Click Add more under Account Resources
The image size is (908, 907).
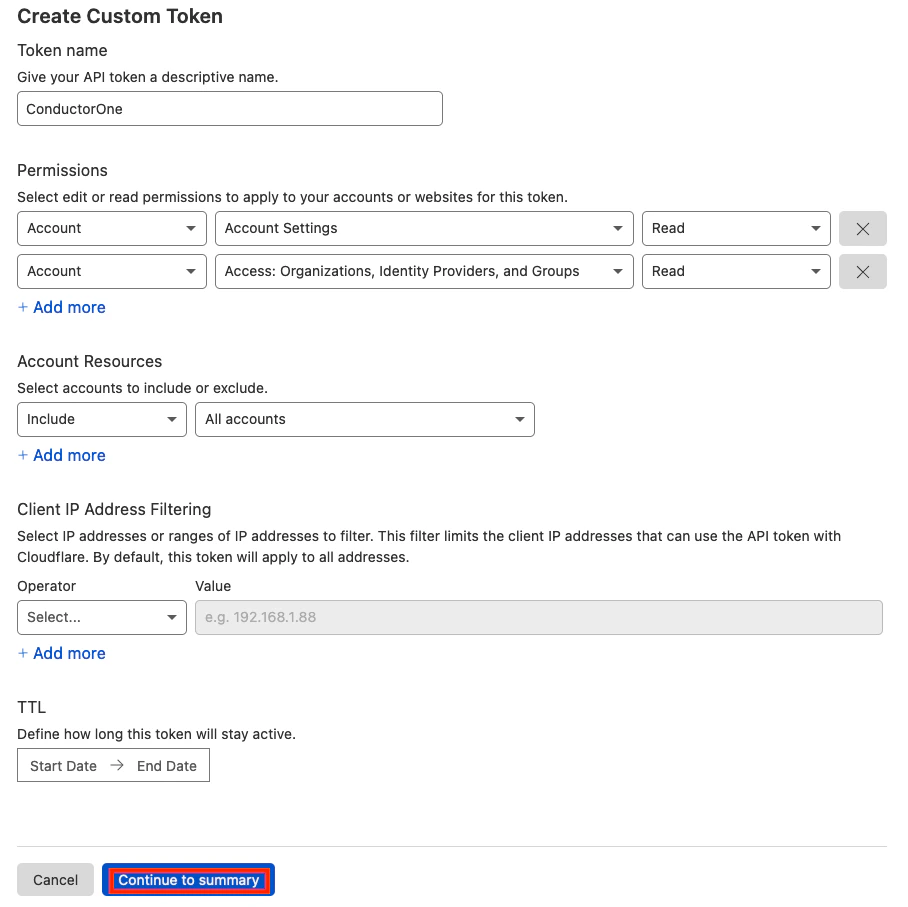pos(61,455)
